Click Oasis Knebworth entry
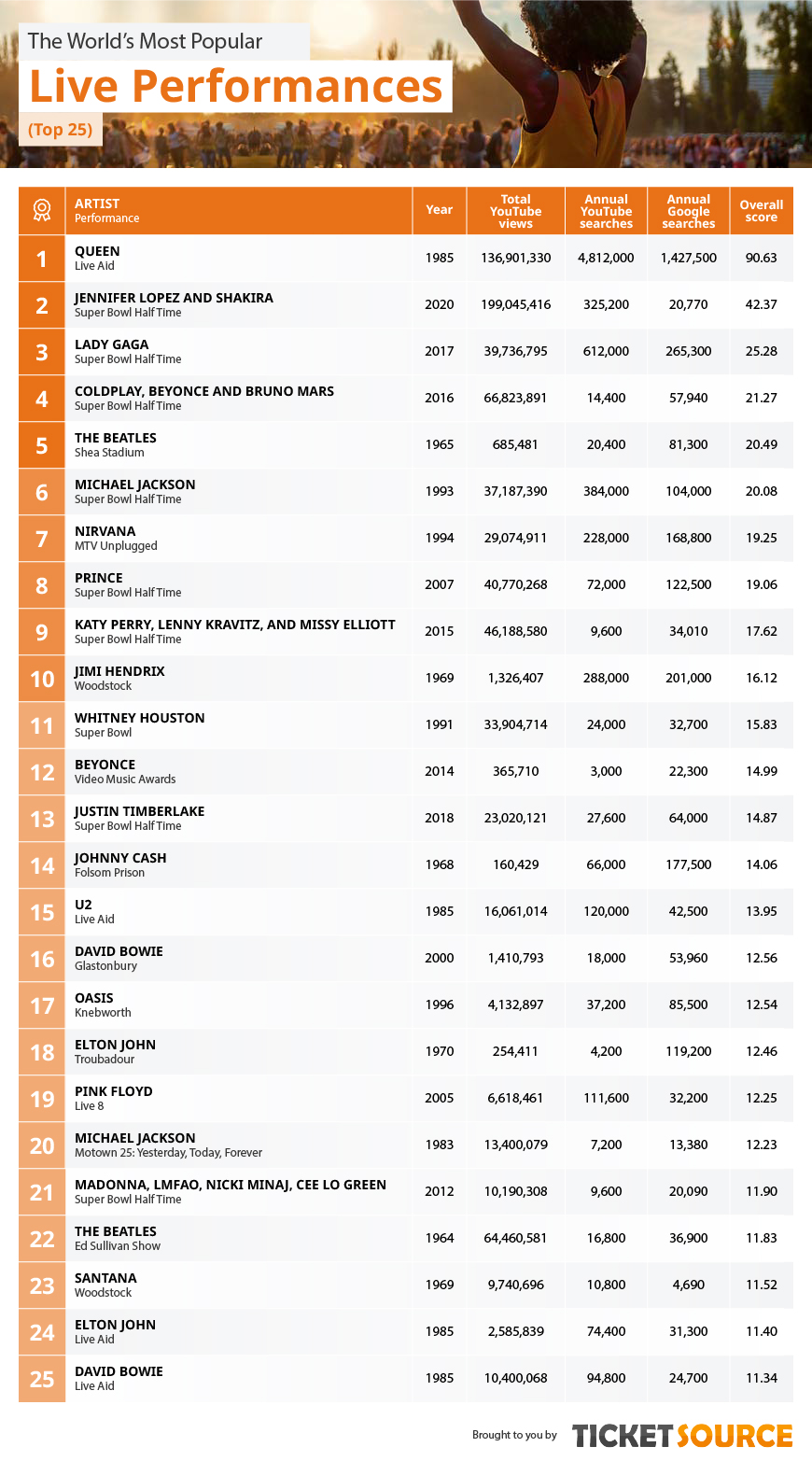 tap(103, 1004)
